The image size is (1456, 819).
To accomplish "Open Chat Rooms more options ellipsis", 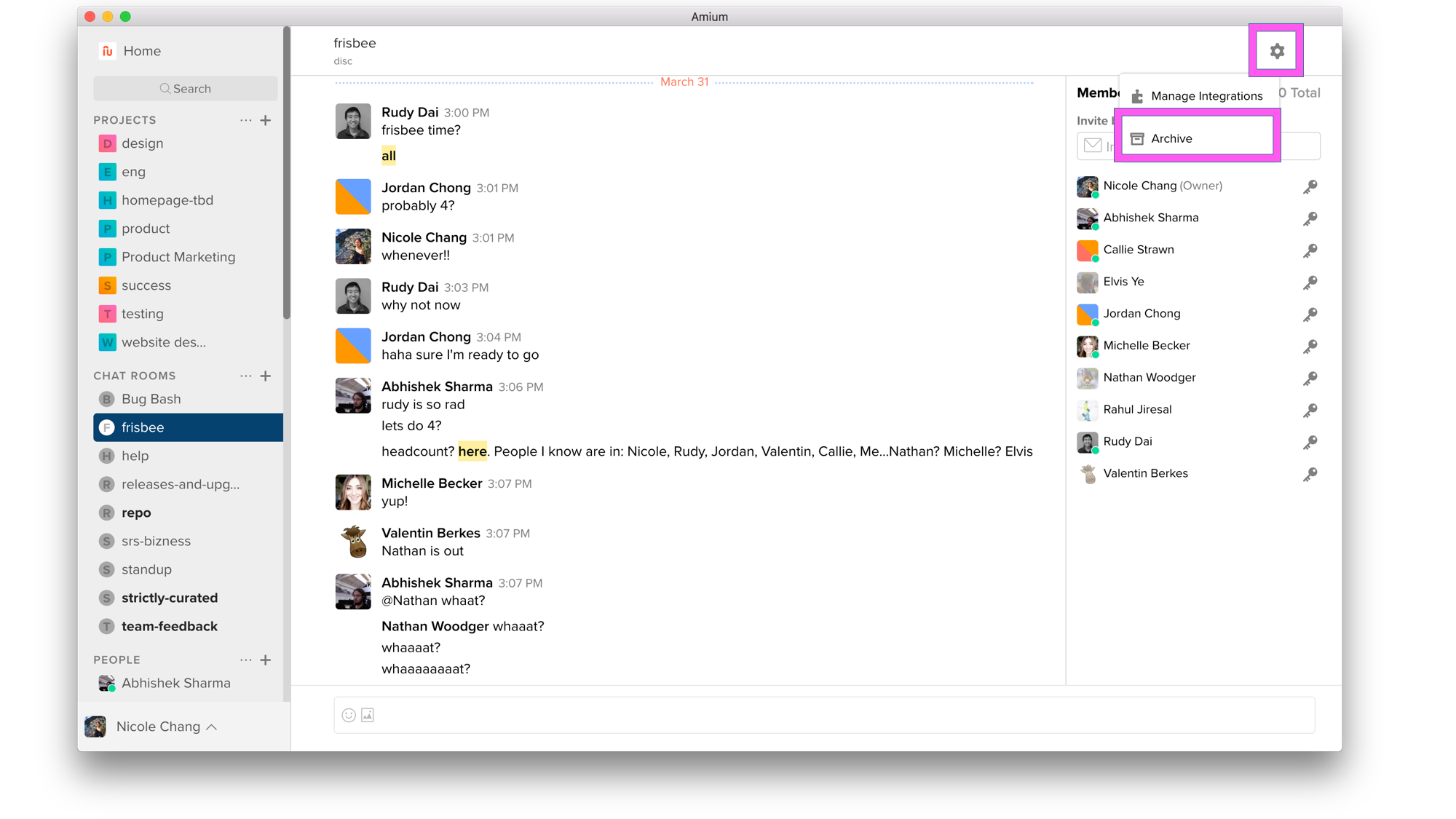I will click(246, 376).
